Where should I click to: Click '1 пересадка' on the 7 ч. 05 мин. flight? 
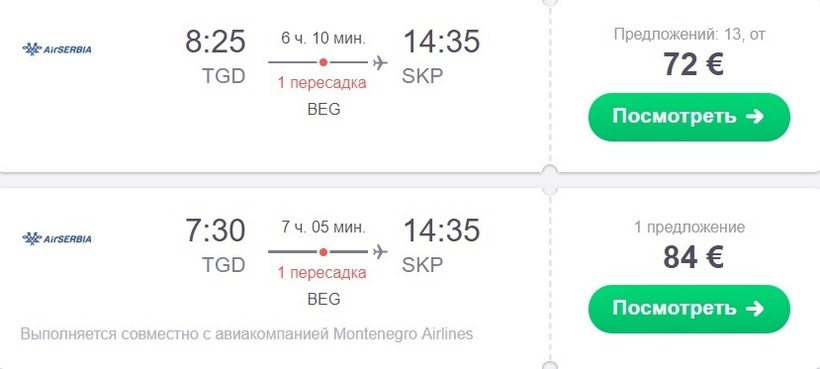click(x=322, y=272)
